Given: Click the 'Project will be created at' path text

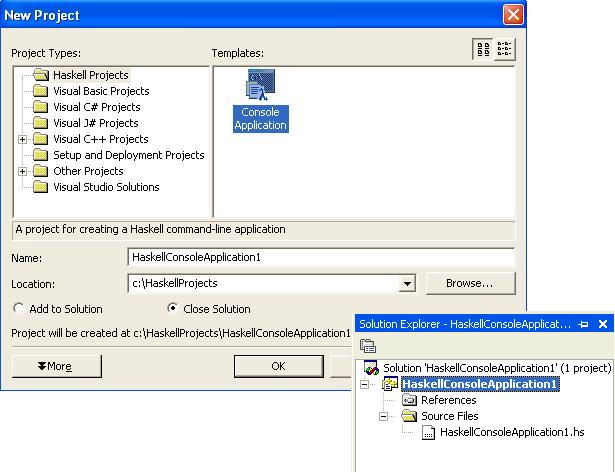Looking at the screenshot, I should (181, 333).
